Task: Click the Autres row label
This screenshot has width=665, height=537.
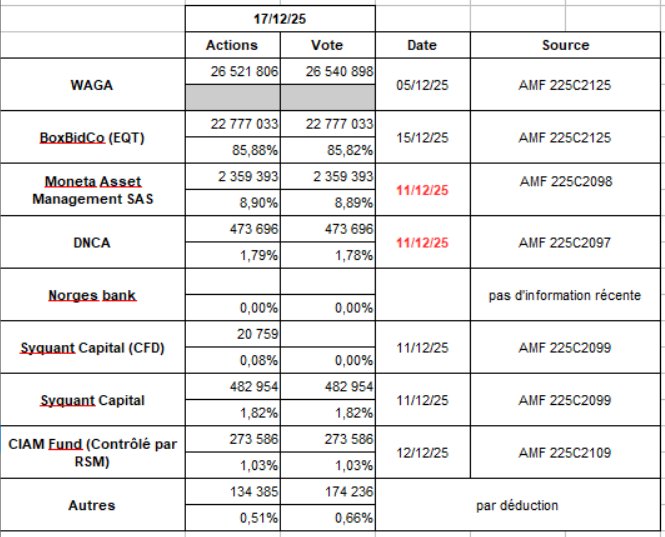Action: (92, 505)
